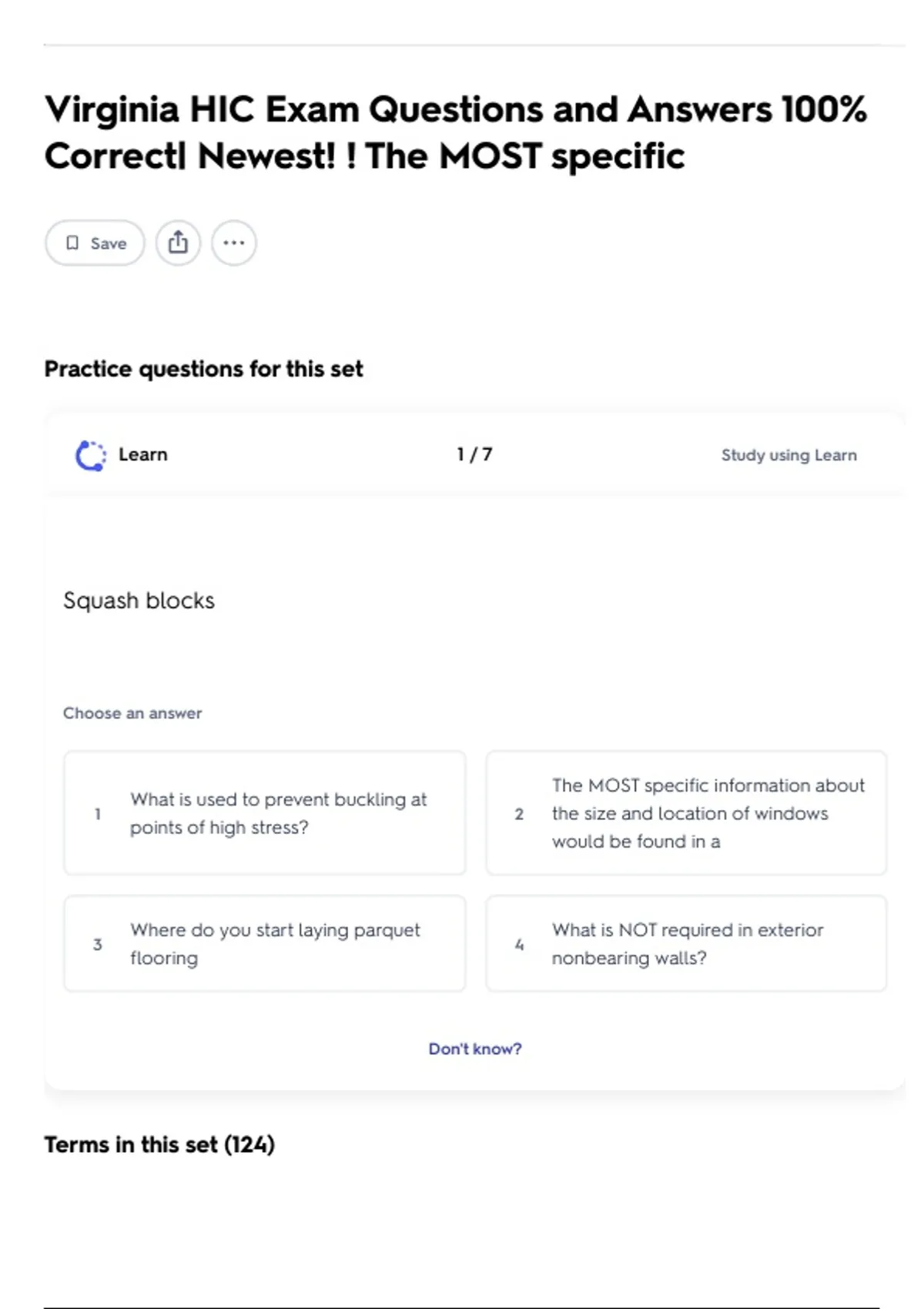Click the share icon
Screen dimensions: 924x1309
[178, 243]
